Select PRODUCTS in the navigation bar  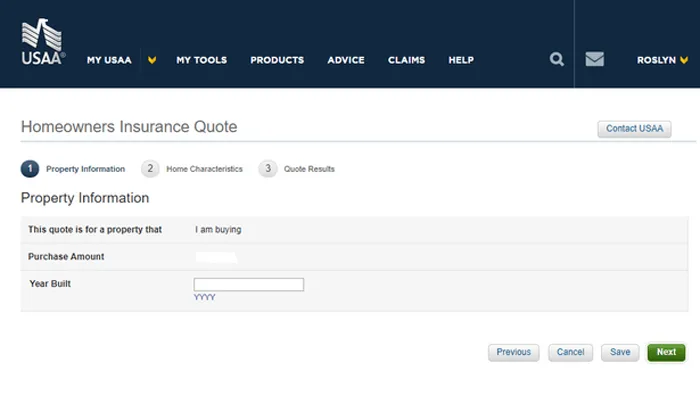pos(277,60)
